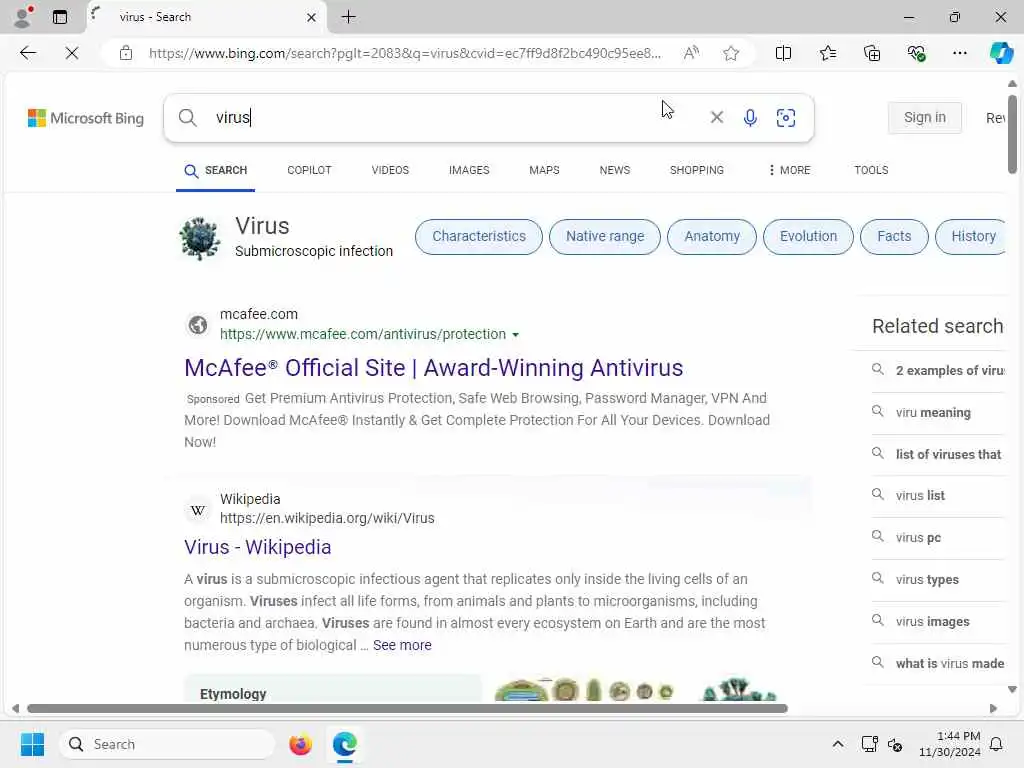Switch to the VIDEOS tab
1024x768 pixels.
pos(390,170)
